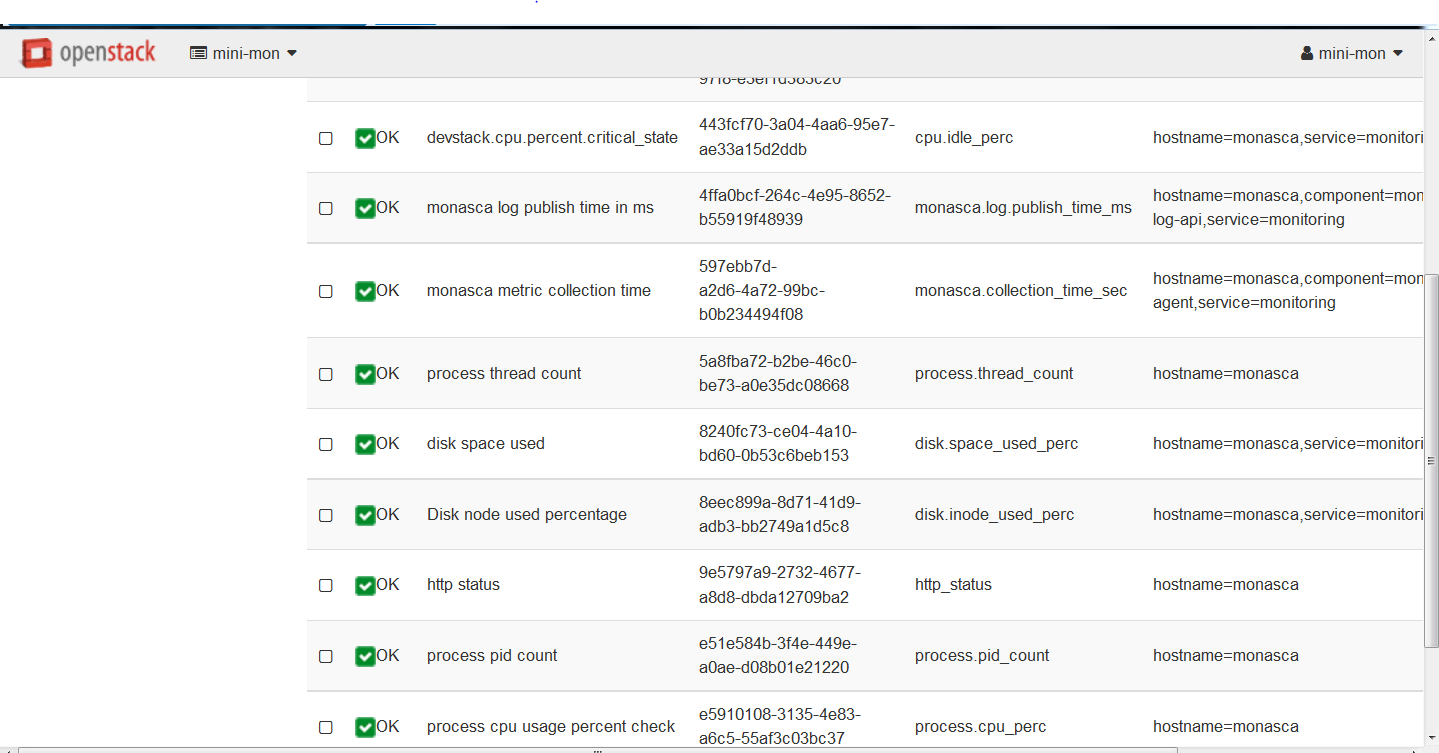Click OK status icon for process pid count
Image resolution: width=1439 pixels, height=753 pixels.
point(365,656)
